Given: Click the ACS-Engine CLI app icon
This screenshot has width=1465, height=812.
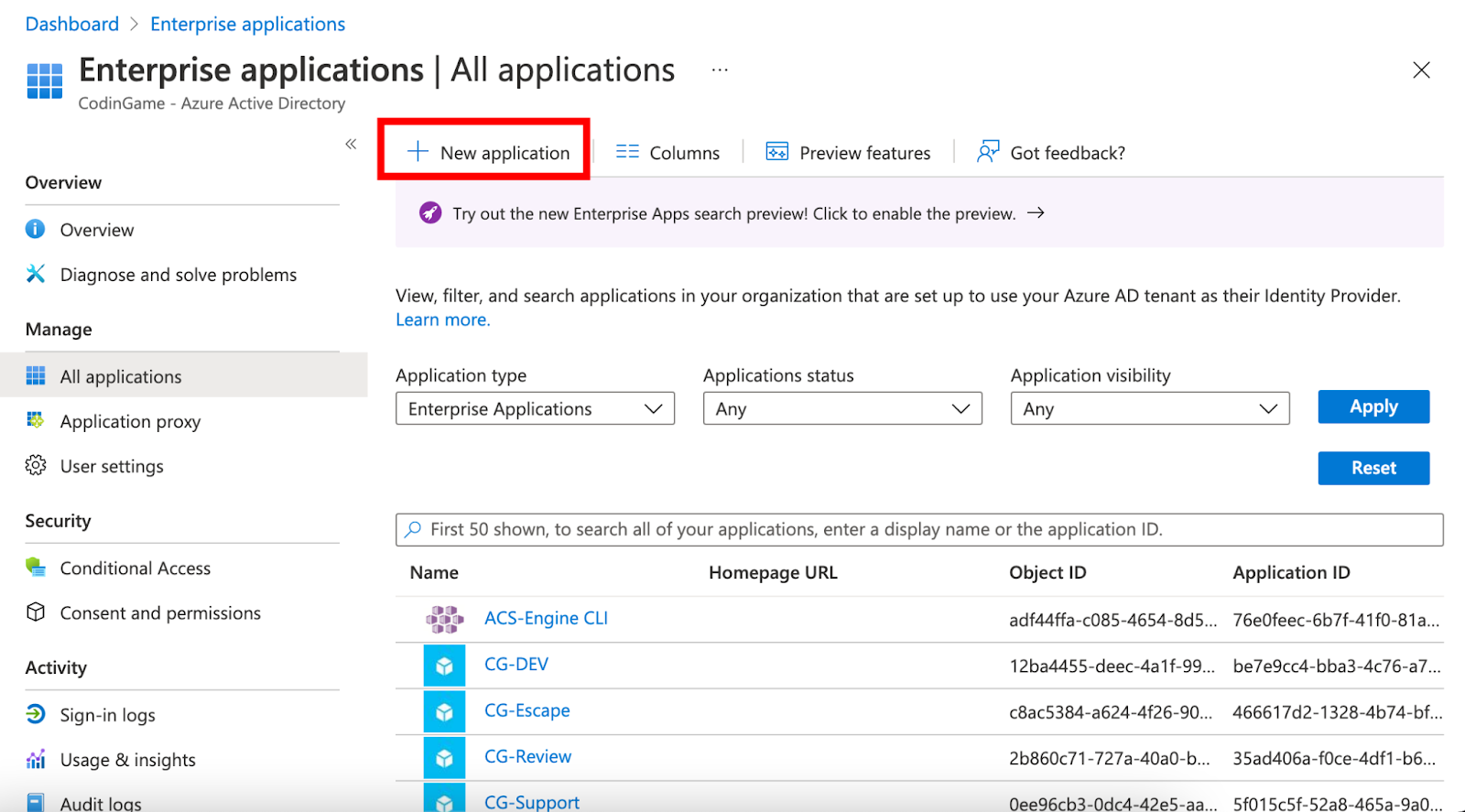Looking at the screenshot, I should [444, 620].
